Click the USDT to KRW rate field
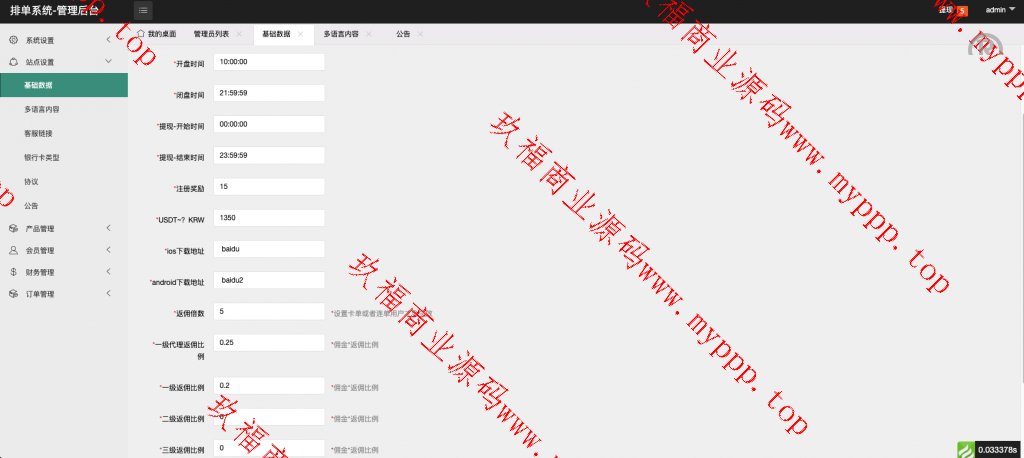This screenshot has height=458, width=1024. (x=270, y=218)
